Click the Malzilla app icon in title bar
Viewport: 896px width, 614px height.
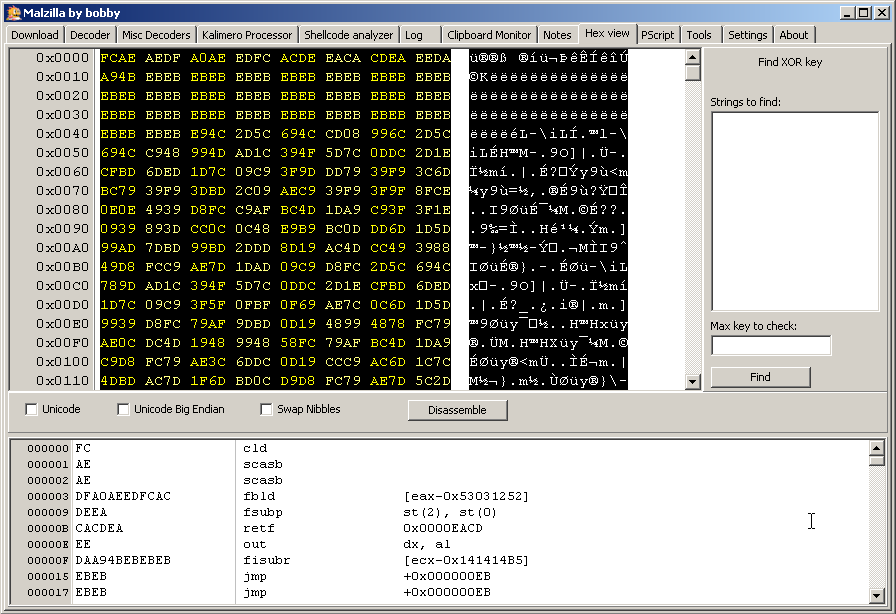[13, 12]
